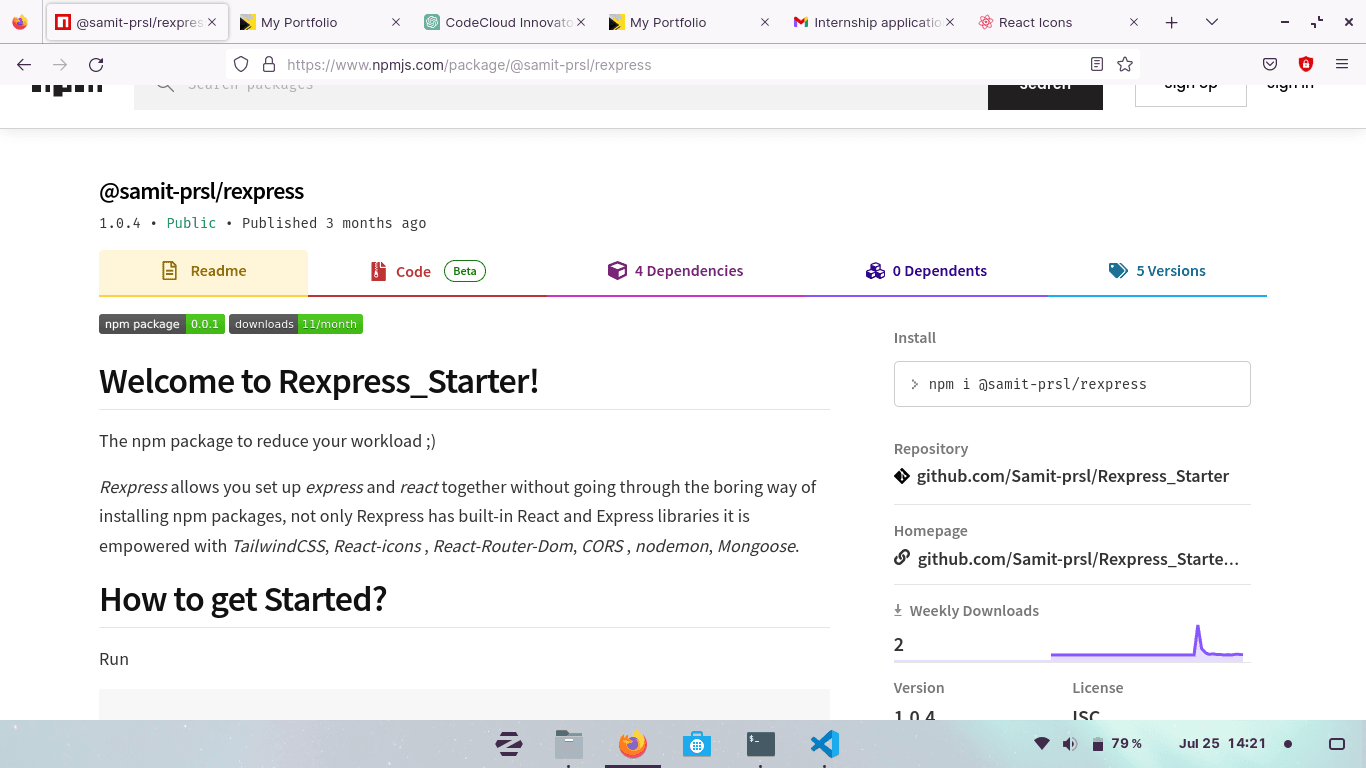Screen dimensions: 1366x768
Task: Open a new browser tab
Action: (1171, 22)
